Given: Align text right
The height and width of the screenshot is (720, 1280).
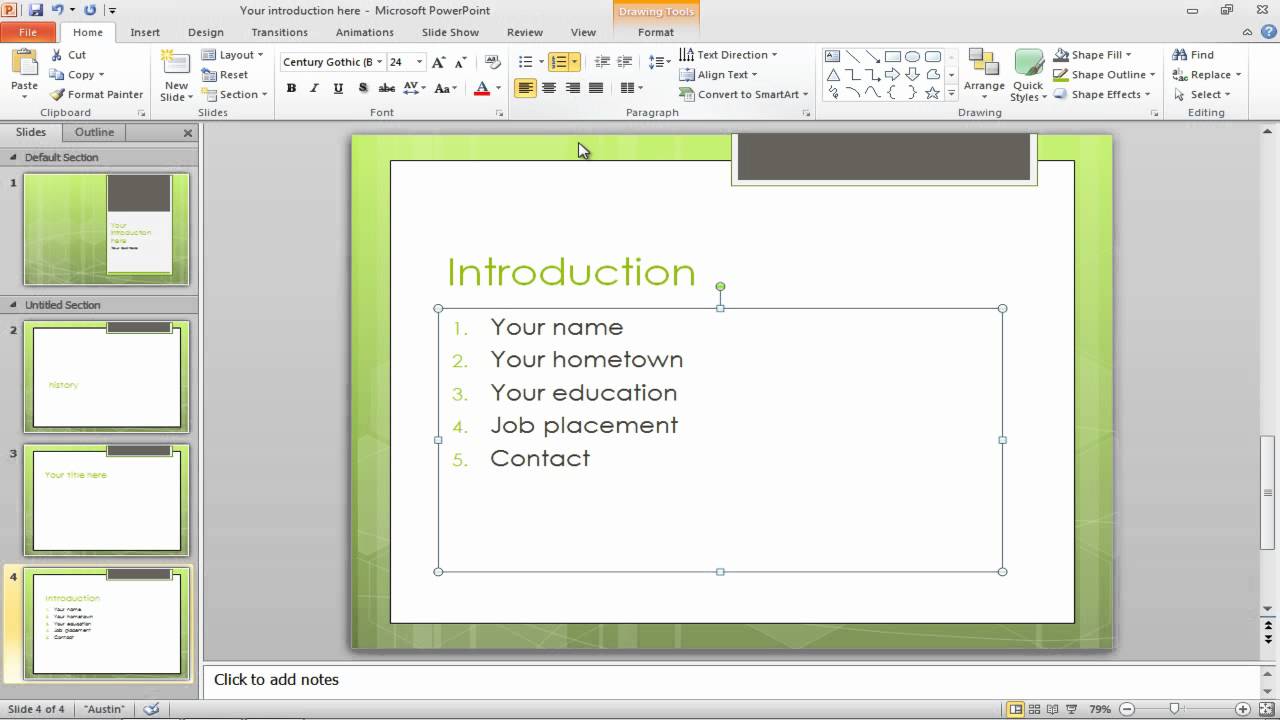Looking at the screenshot, I should point(572,88).
